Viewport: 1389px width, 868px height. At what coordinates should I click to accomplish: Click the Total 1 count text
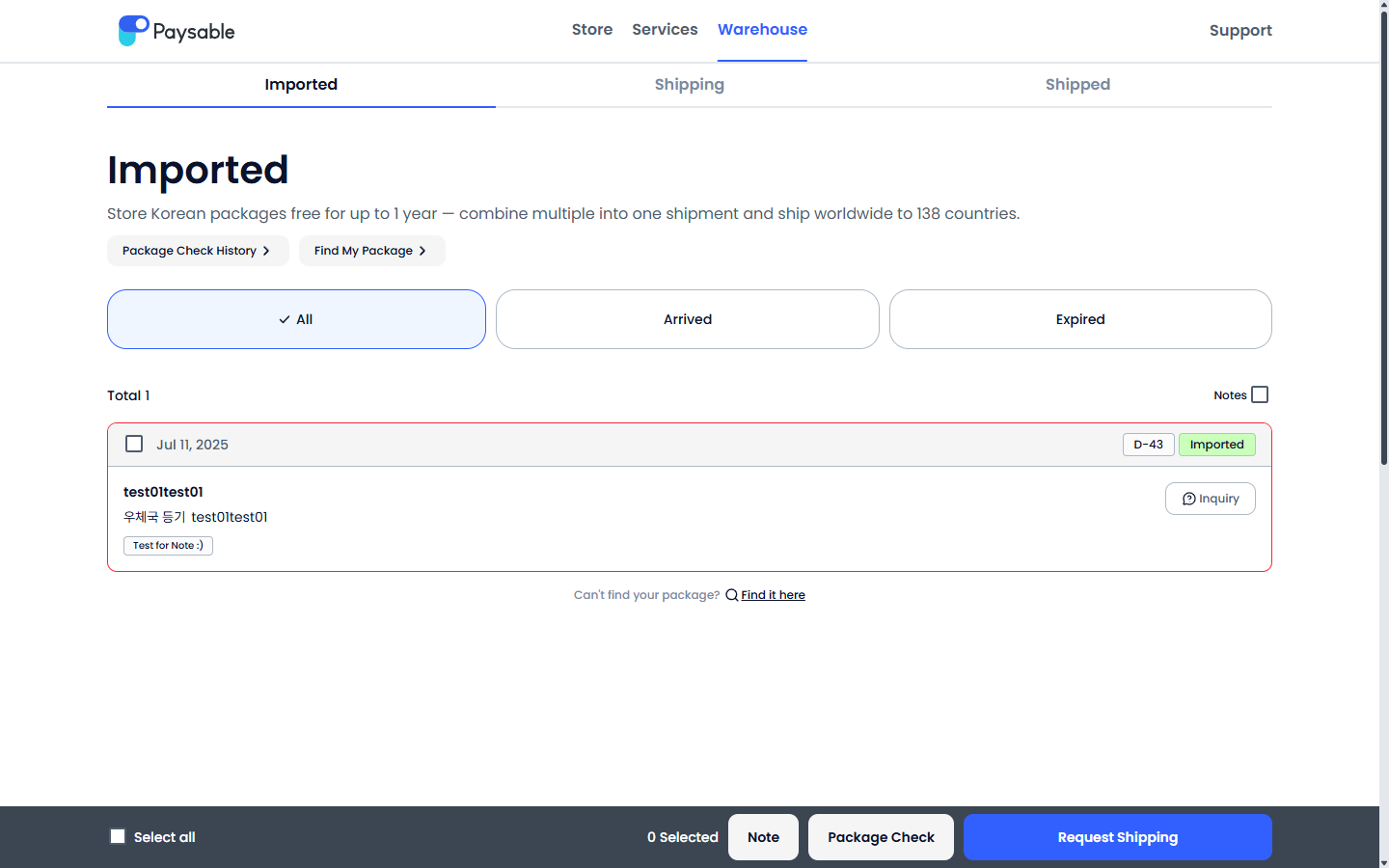128,395
